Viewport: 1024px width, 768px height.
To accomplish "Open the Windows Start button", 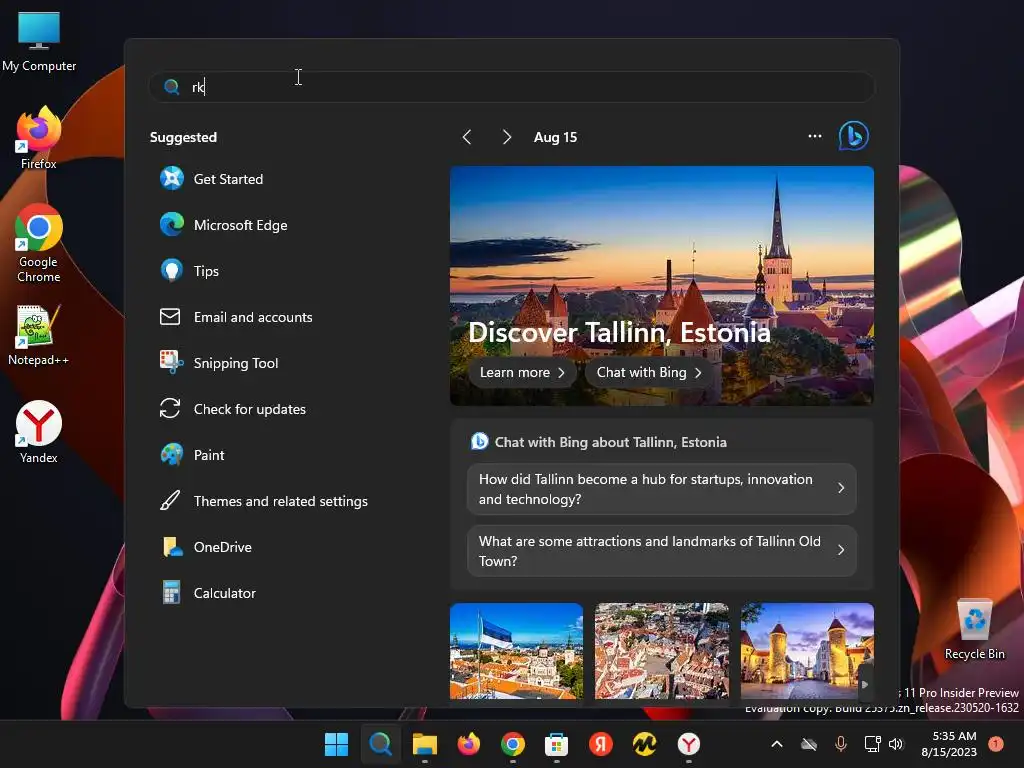I will coord(336,744).
